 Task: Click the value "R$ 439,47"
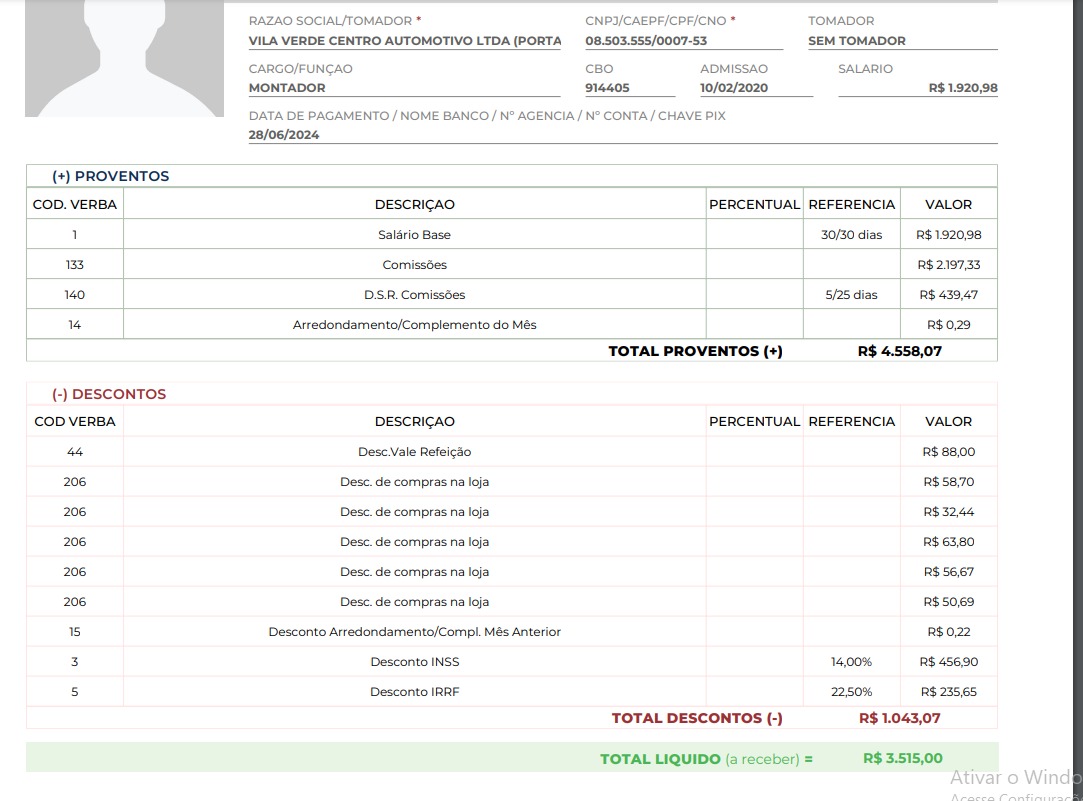tap(948, 295)
